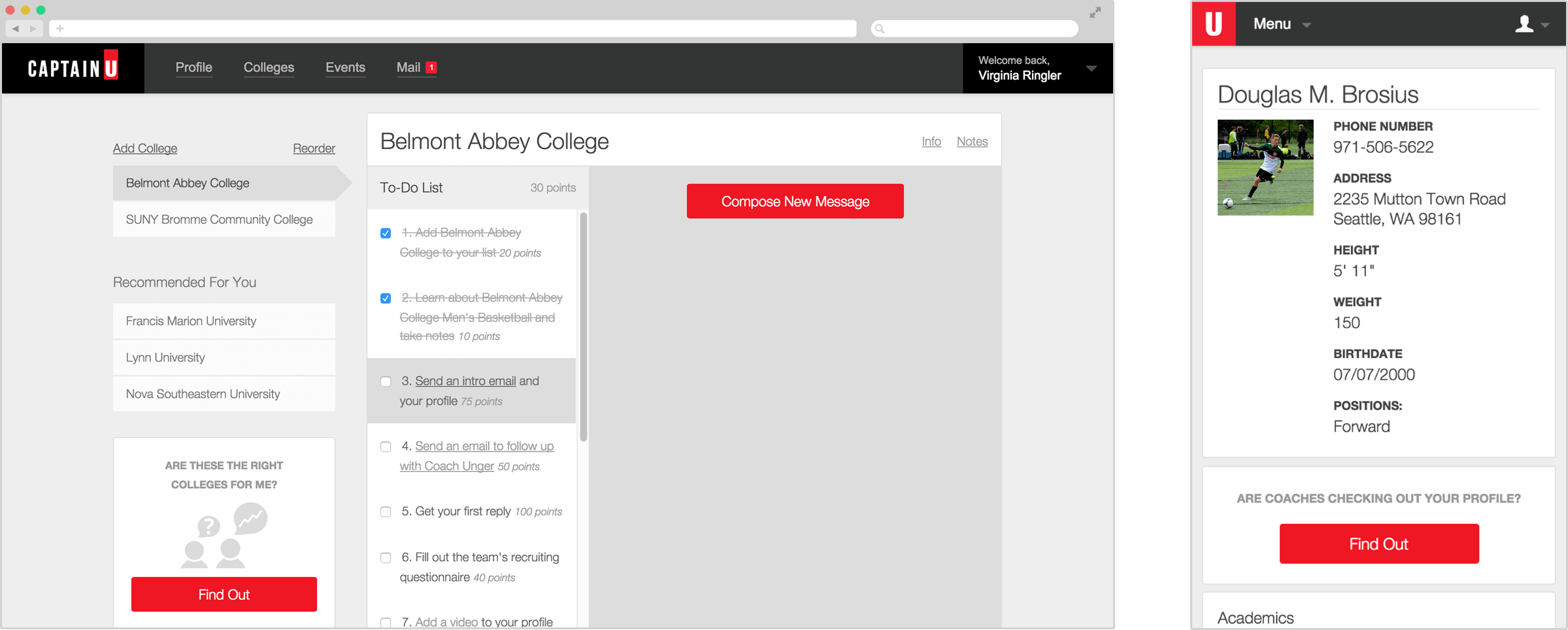Click Find Out in mobile profile view
Screen dimensions: 1568x630
click(1379, 544)
